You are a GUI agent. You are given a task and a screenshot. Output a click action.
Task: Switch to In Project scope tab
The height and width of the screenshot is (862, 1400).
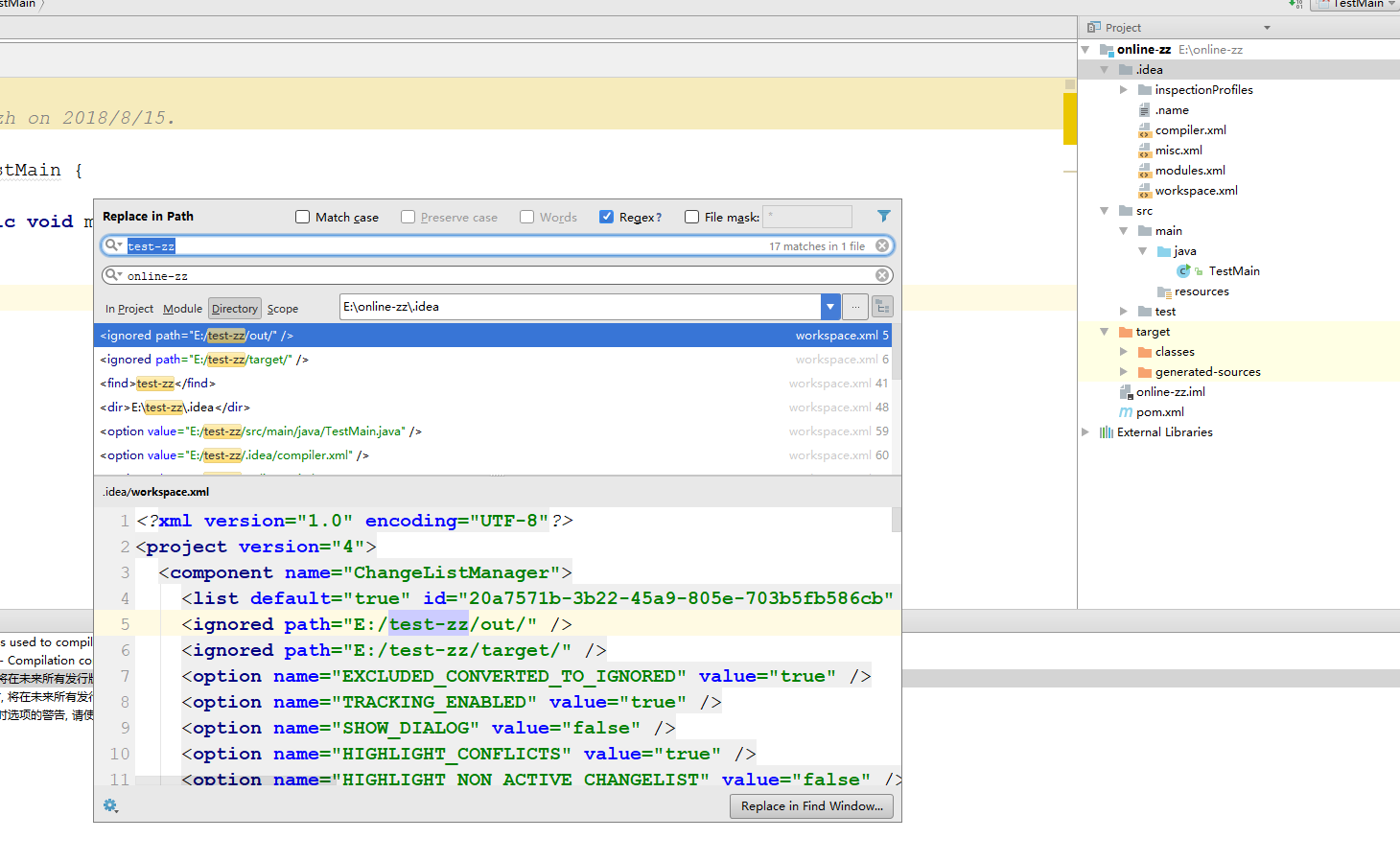coord(129,309)
